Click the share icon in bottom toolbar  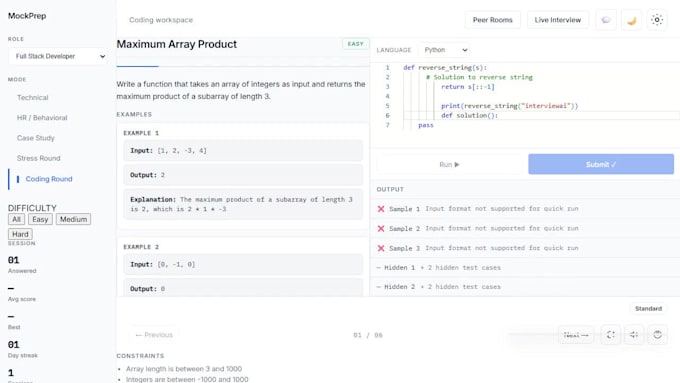(634, 335)
